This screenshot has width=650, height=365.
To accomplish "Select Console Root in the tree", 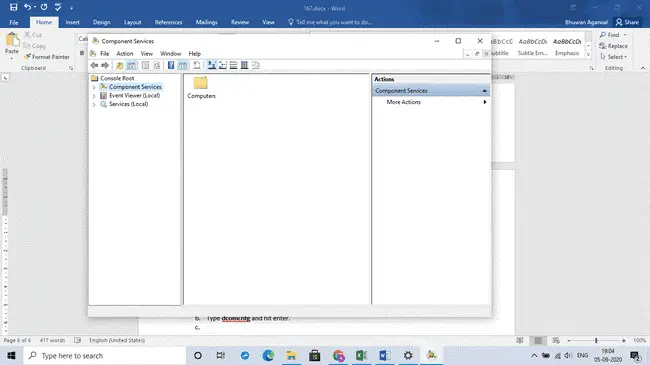I will pyautogui.click(x=117, y=78).
